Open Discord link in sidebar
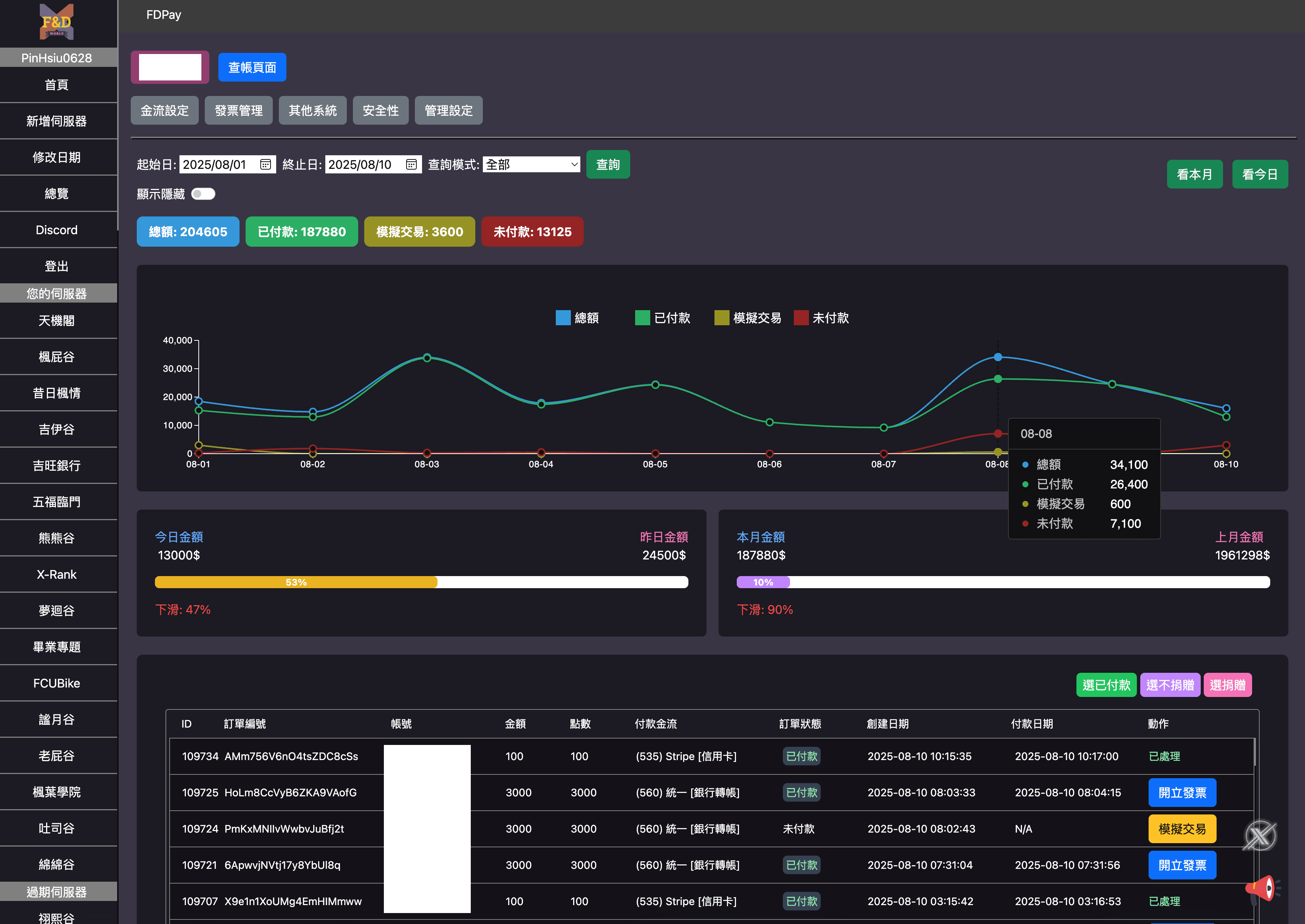The height and width of the screenshot is (924, 1305). [56, 230]
